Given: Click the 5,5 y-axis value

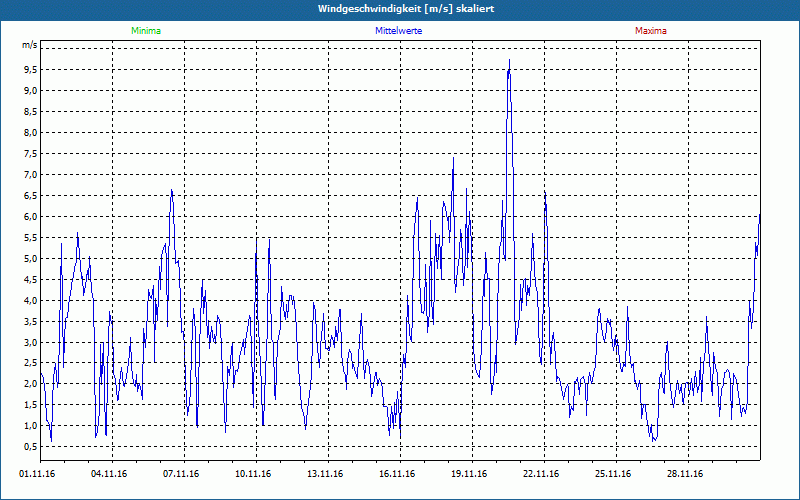Looking at the screenshot, I should (x=31, y=237).
